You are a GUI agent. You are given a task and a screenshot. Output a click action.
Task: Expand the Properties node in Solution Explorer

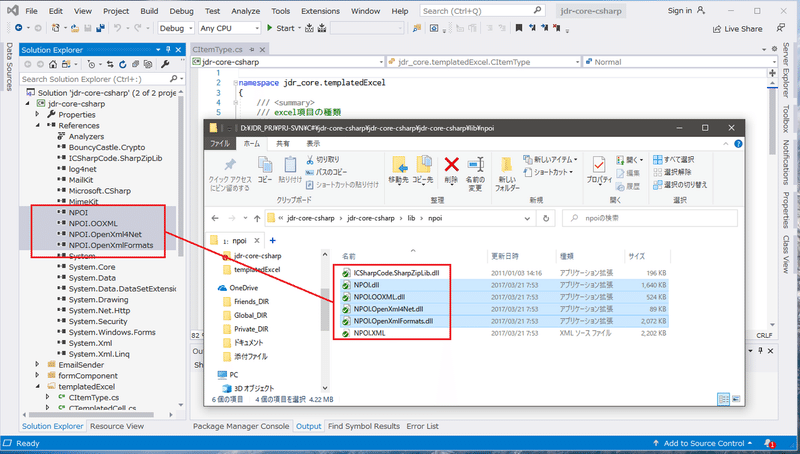38,114
